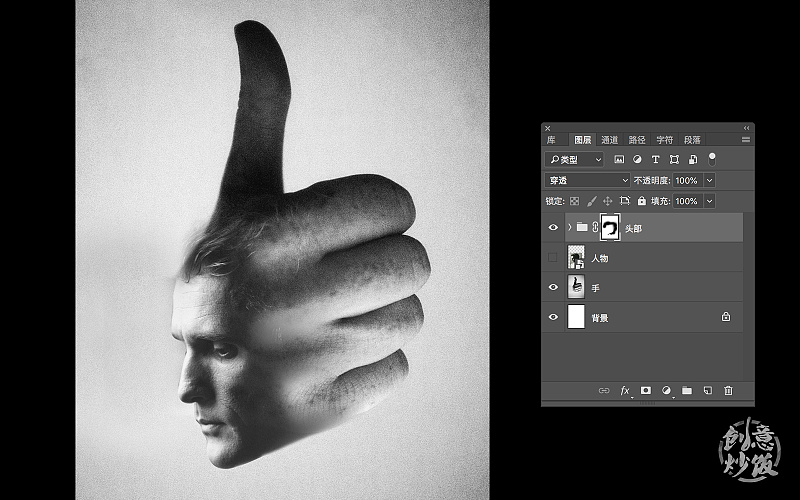This screenshot has width=800, height=500.
Task: Hide the 手 layer
Action: pyautogui.click(x=554, y=288)
